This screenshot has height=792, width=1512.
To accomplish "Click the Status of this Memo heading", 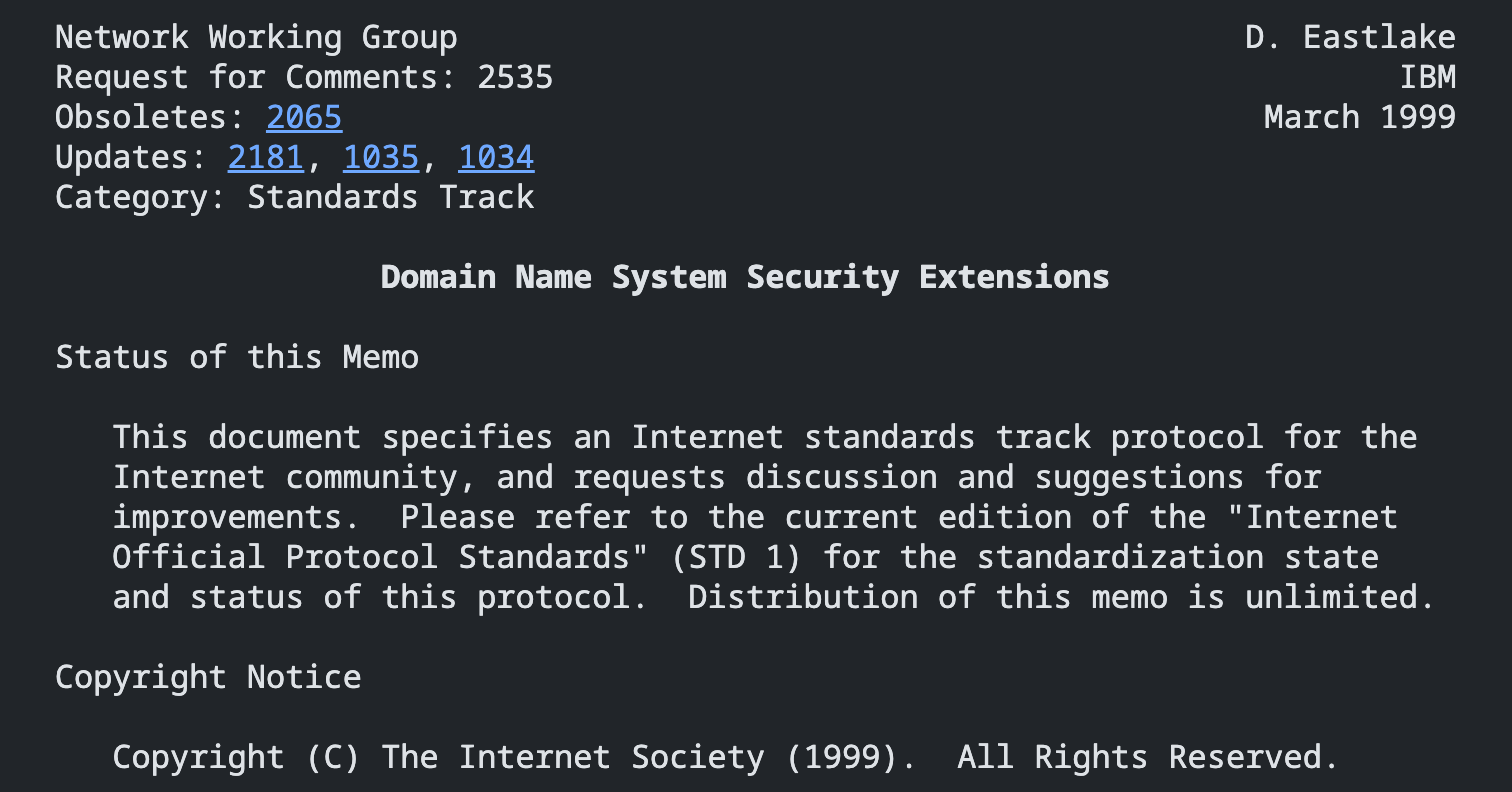I will point(237,357).
